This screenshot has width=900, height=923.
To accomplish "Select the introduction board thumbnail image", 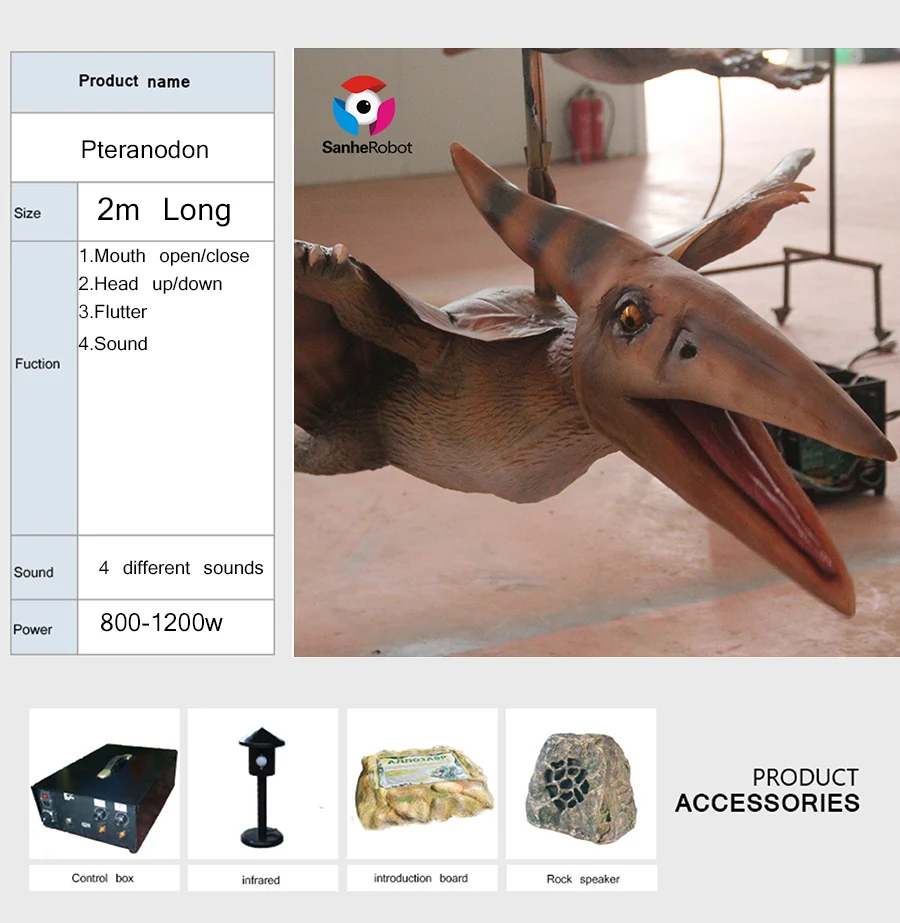I will point(422,783).
